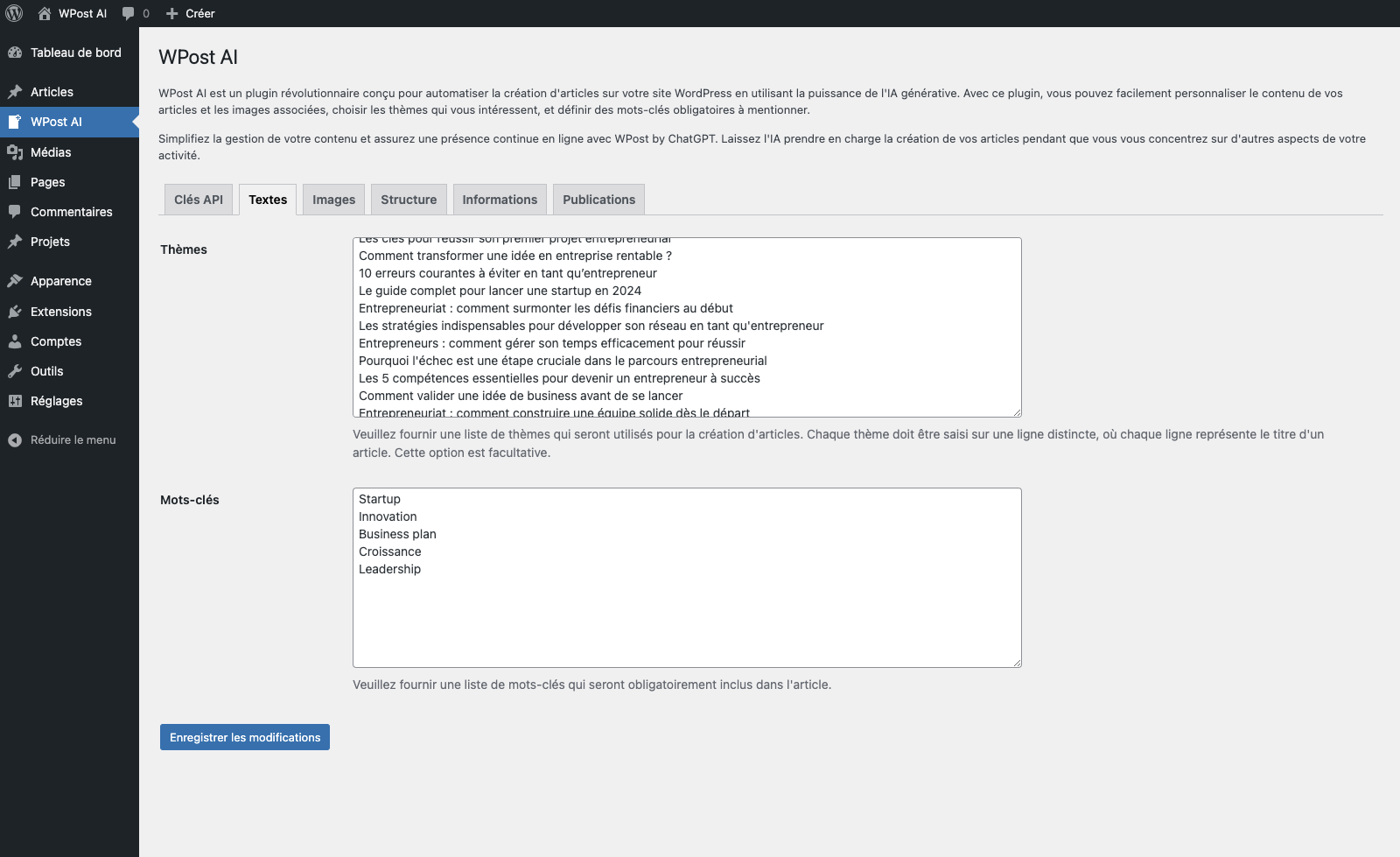The width and height of the screenshot is (1400, 857).
Task: Click line 'Les 5 compétences essentielles'
Action: [x=559, y=378]
